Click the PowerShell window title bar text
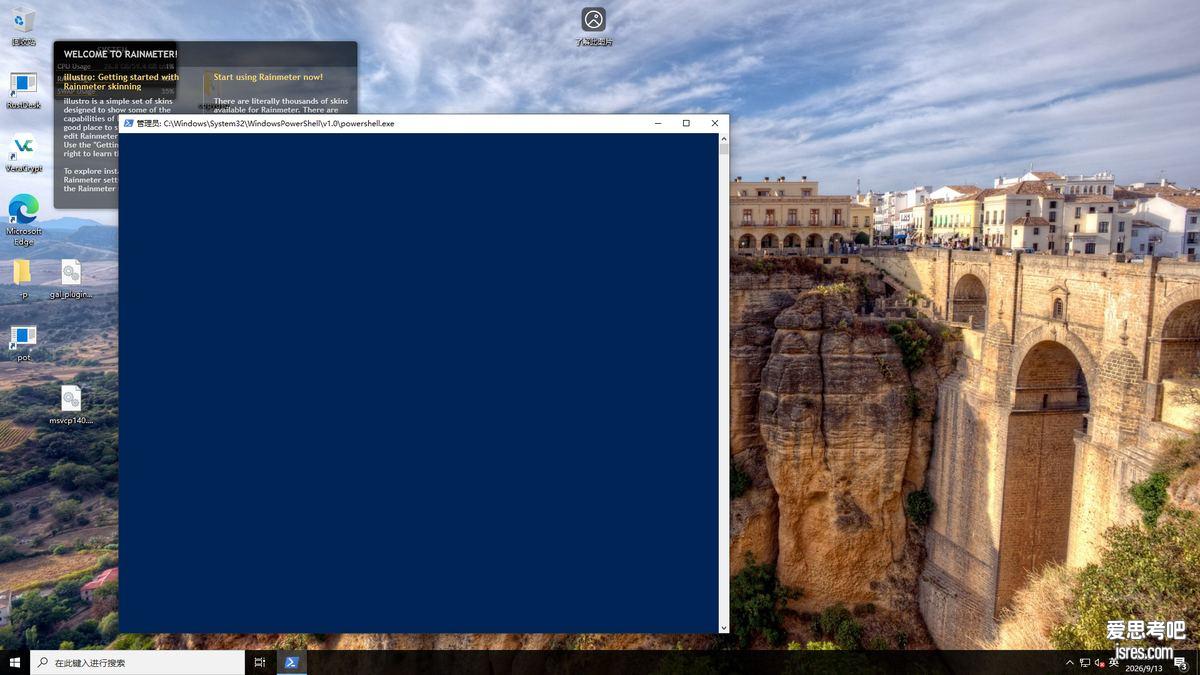 [x=265, y=123]
